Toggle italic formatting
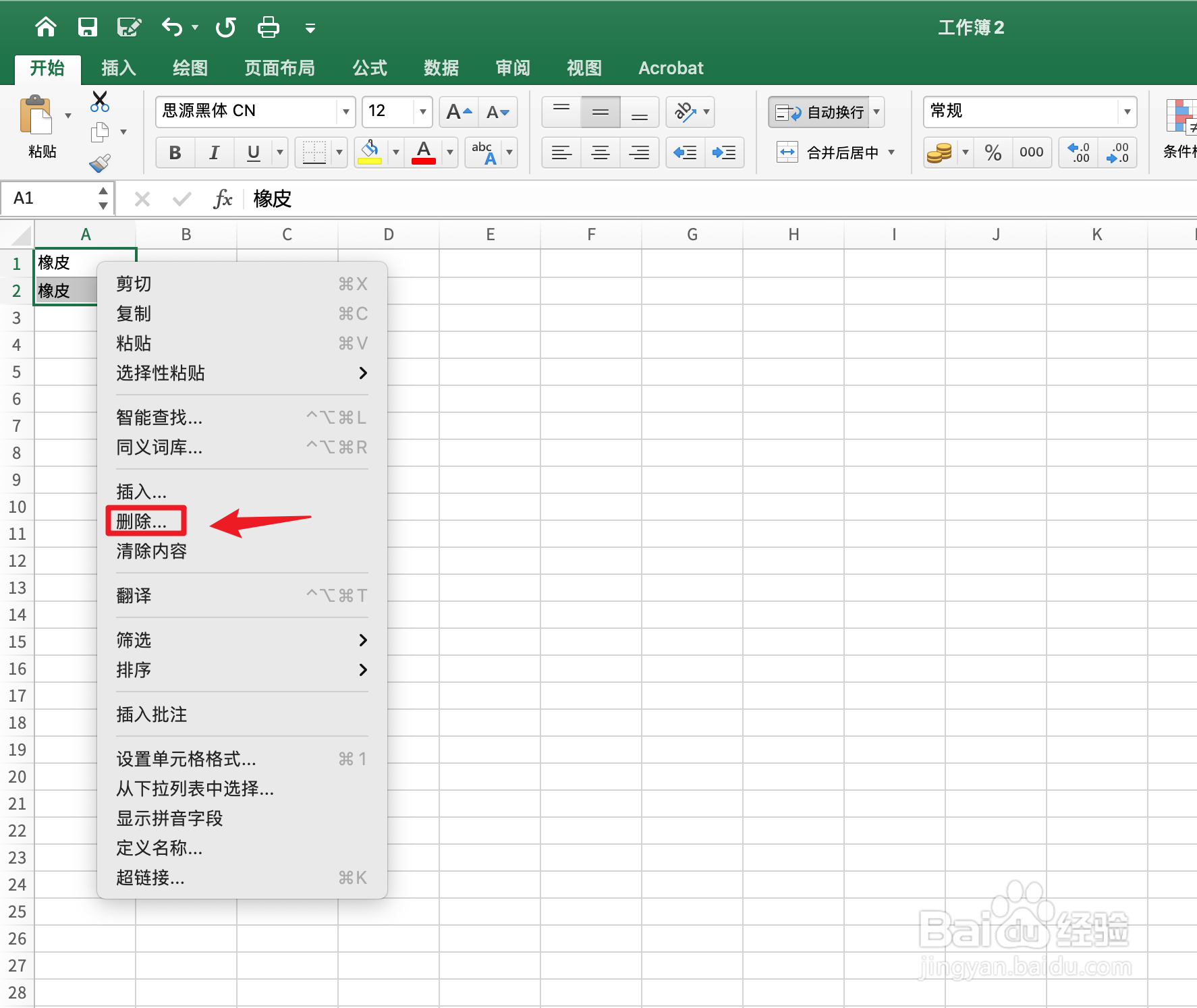Screen dimensions: 1197x1008 coord(214,152)
